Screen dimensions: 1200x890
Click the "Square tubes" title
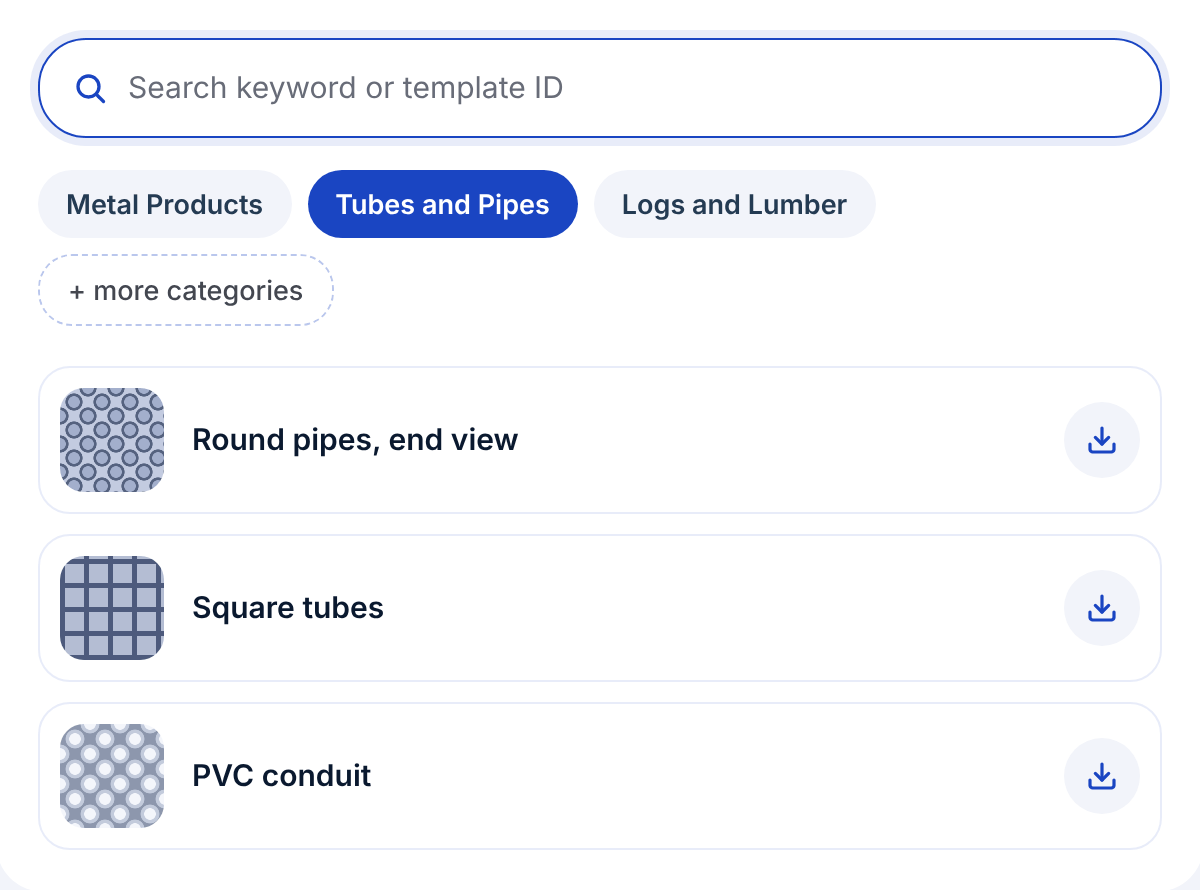(288, 608)
